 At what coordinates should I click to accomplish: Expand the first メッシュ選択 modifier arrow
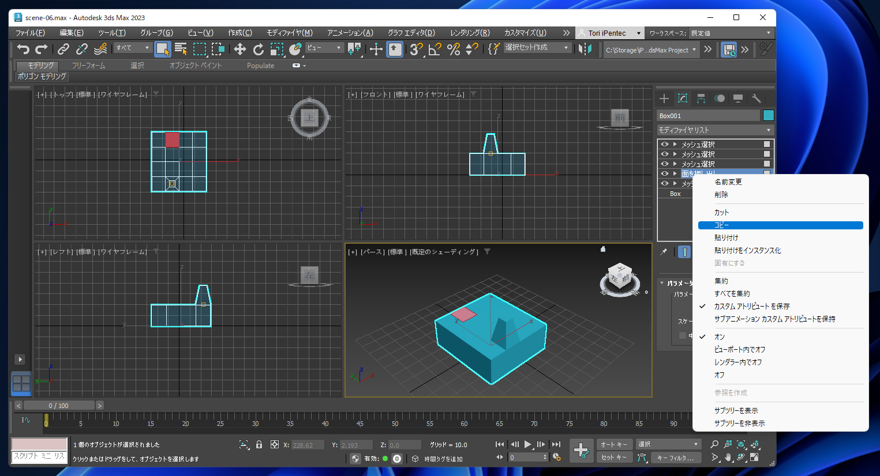click(675, 144)
